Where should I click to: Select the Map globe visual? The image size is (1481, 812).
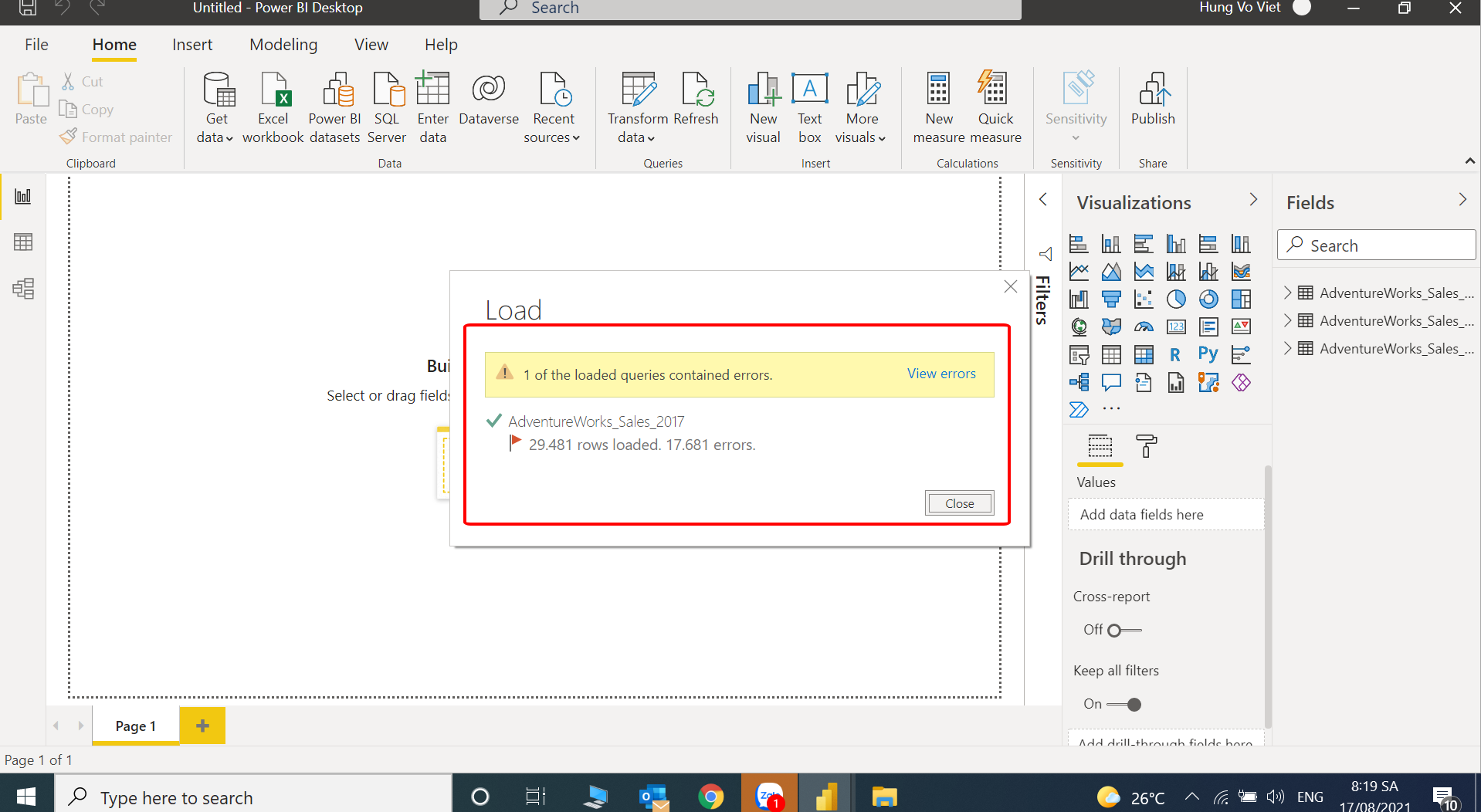(x=1079, y=327)
